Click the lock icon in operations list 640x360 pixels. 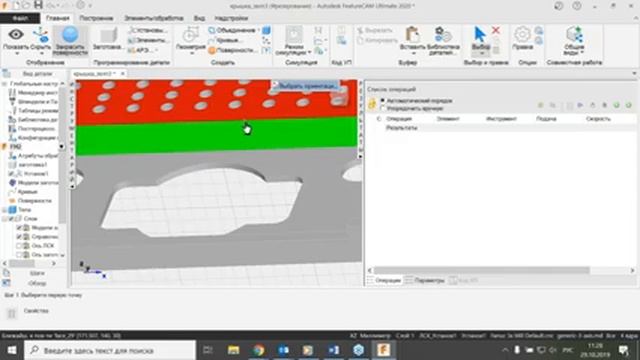pyautogui.click(x=372, y=104)
